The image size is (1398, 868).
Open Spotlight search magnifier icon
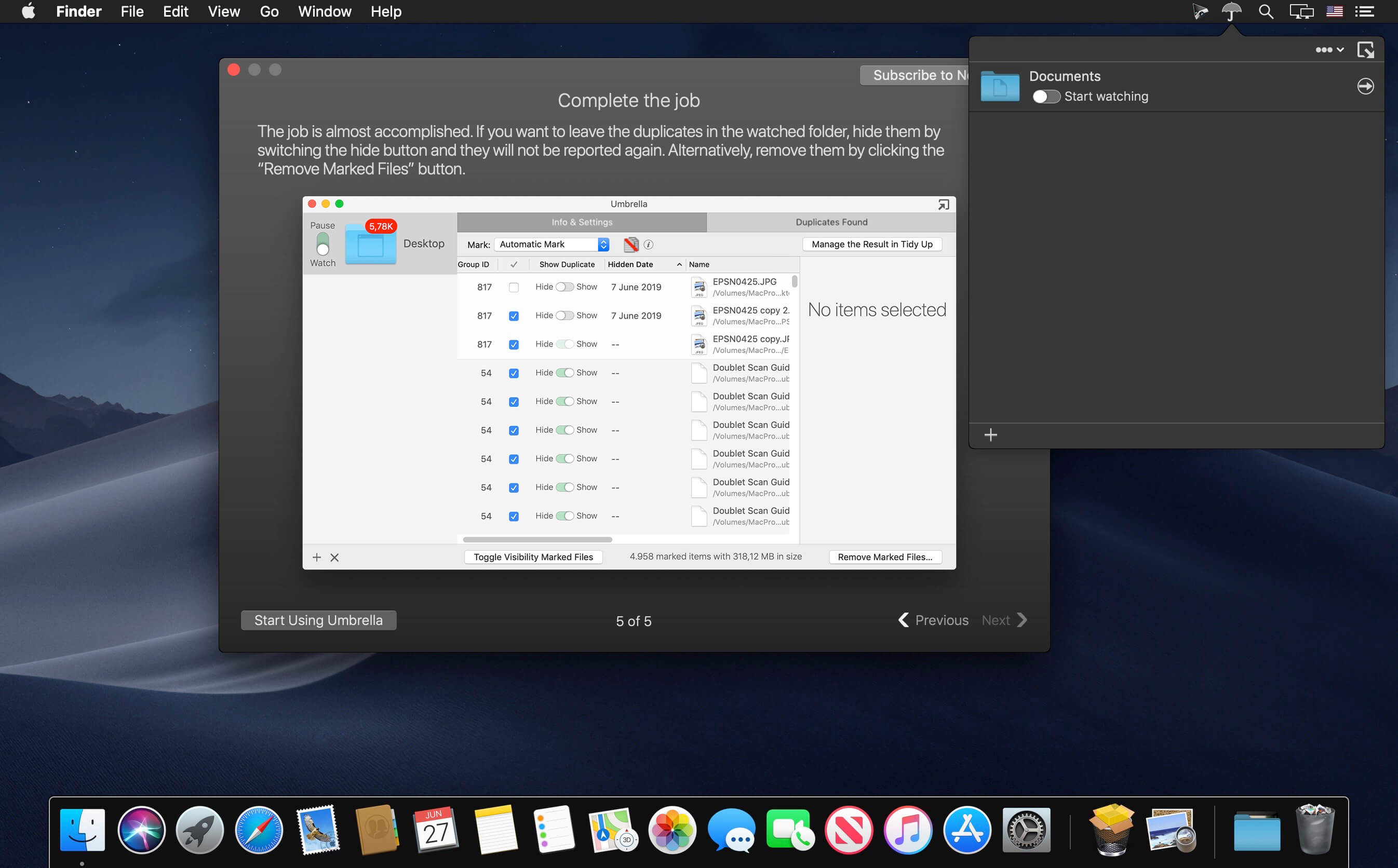tap(1266, 11)
